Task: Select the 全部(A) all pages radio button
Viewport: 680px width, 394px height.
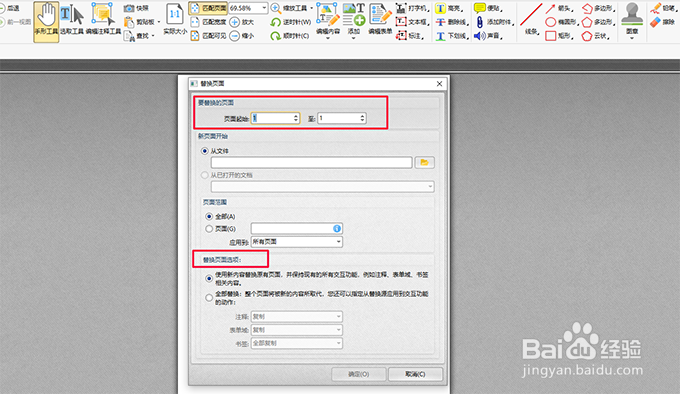Action: coord(209,216)
